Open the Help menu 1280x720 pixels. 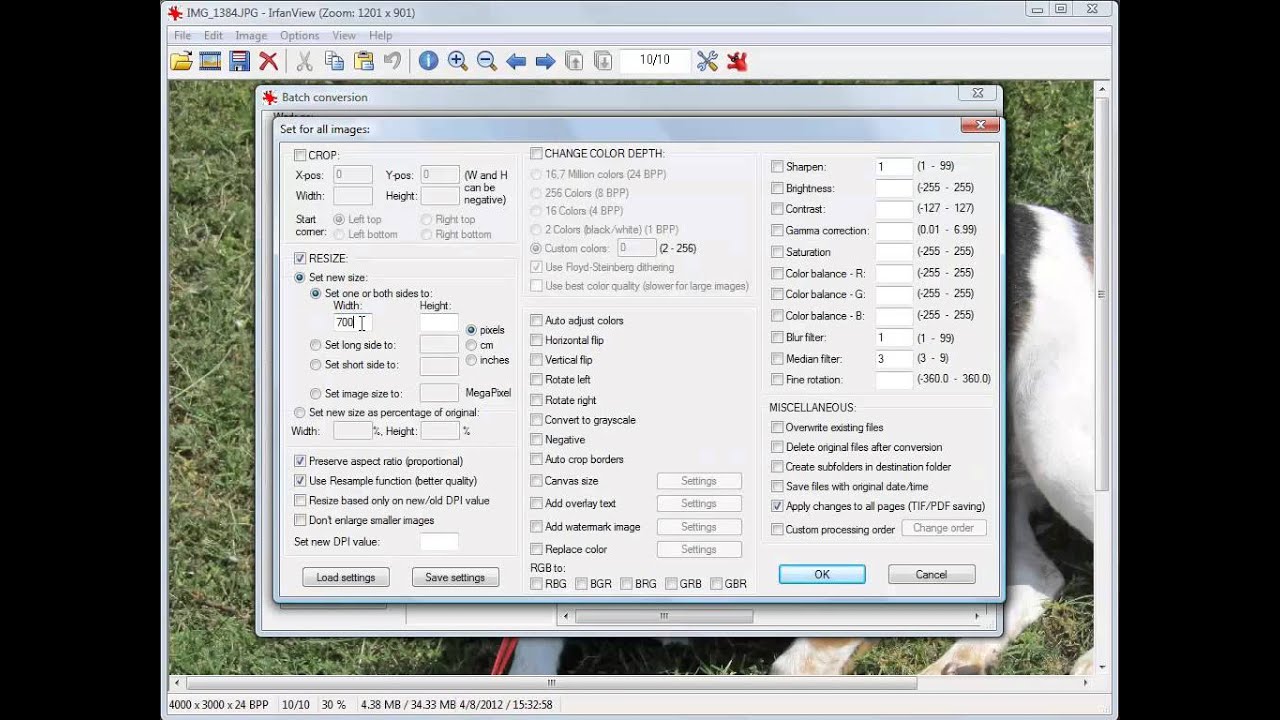tap(380, 35)
